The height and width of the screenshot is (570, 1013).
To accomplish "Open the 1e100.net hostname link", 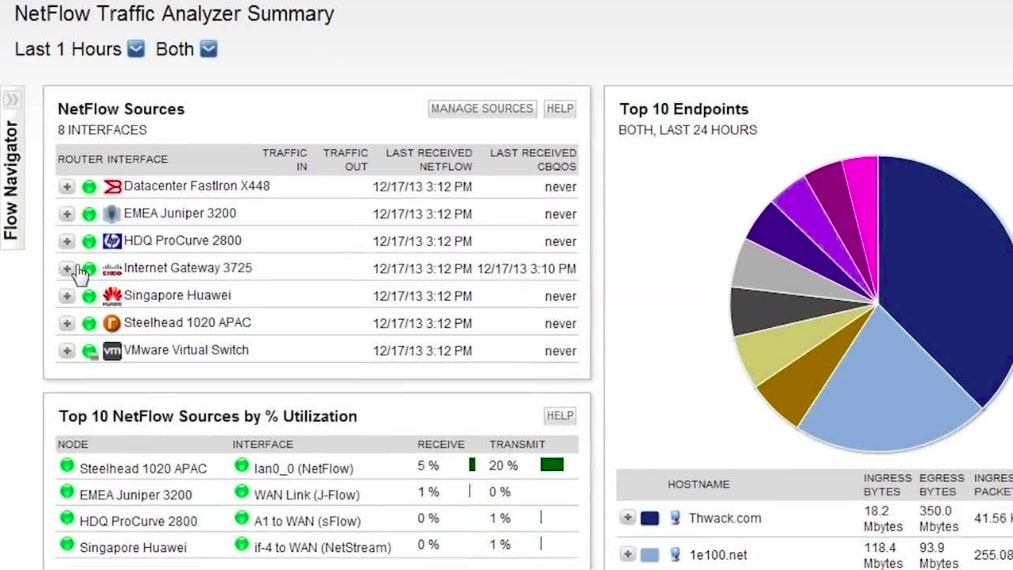I will (x=718, y=554).
